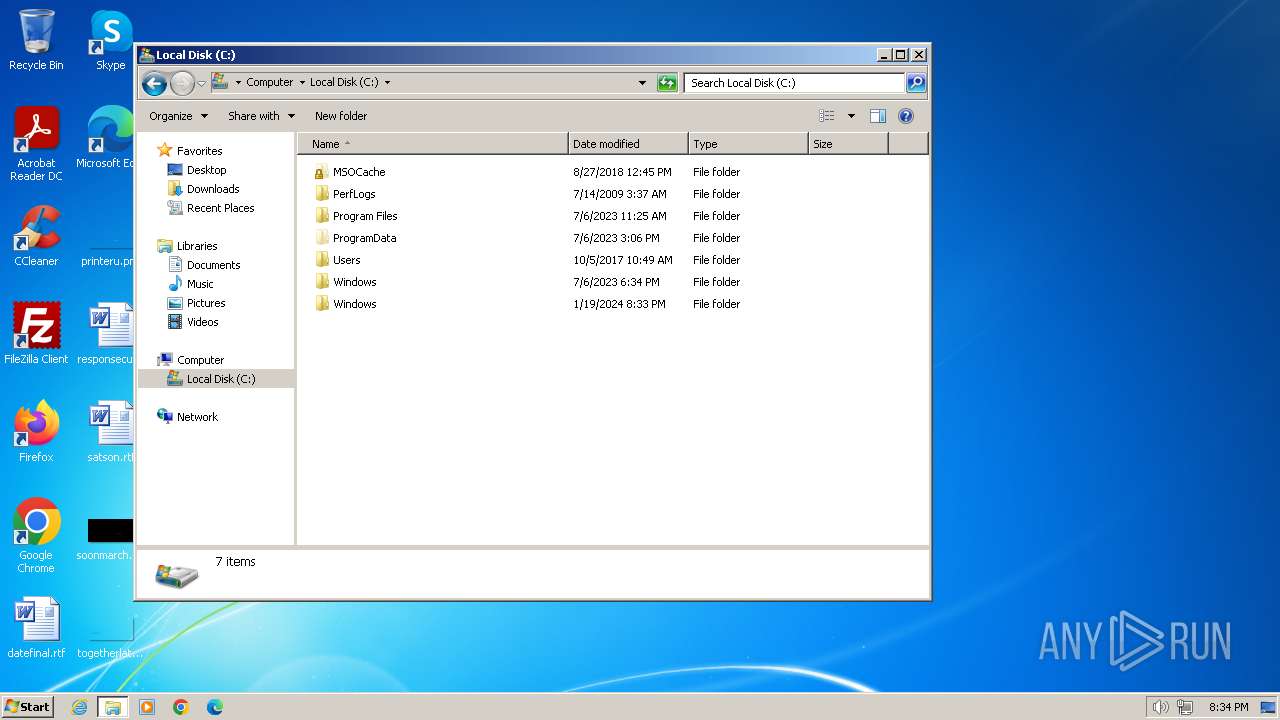This screenshot has width=1280, height=720.
Task: Expand the Computer breadcrumb arrow
Action: 302,83
